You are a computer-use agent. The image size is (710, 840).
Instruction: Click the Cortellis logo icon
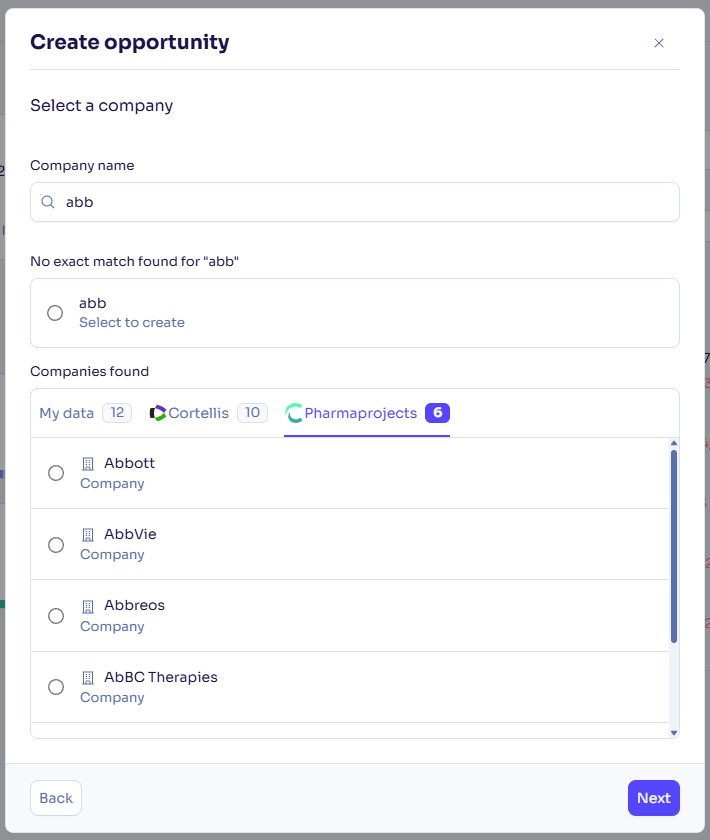(158, 413)
